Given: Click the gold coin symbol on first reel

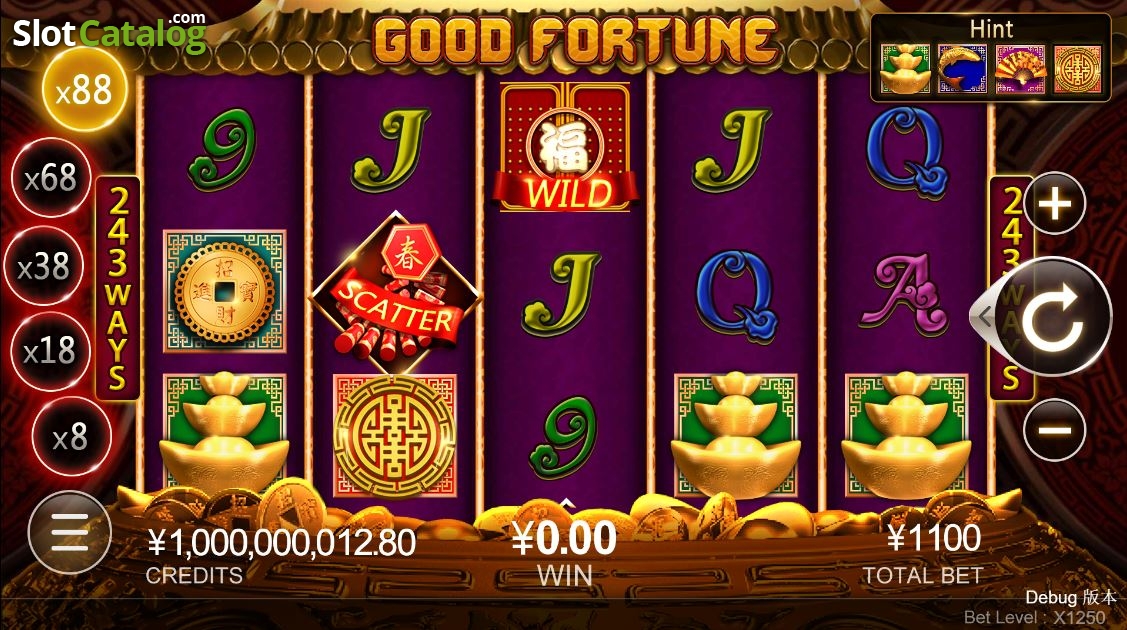Looking at the screenshot, I should (225, 291).
